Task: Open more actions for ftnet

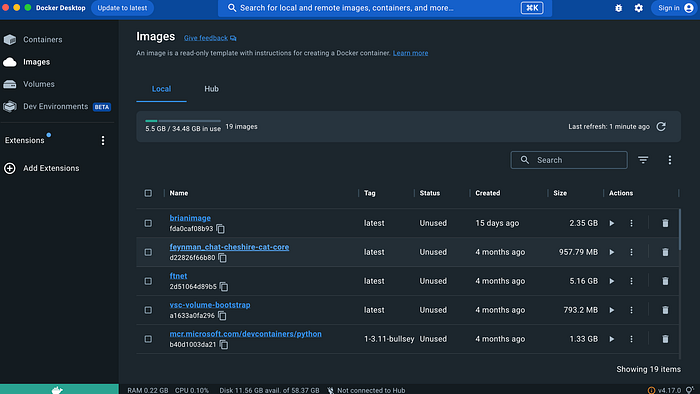Action: coord(631,281)
